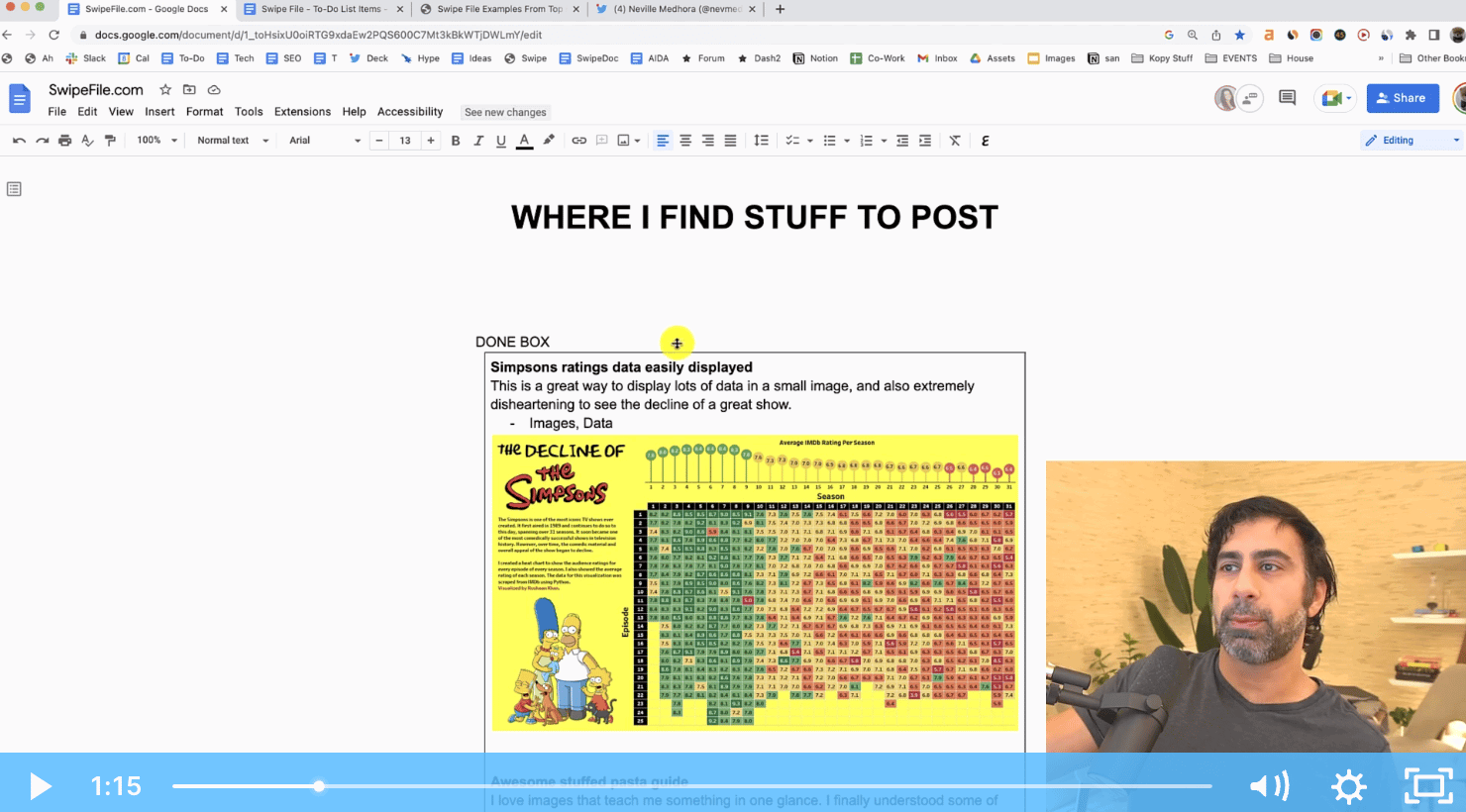Open the insert image dropdown

coord(629,141)
